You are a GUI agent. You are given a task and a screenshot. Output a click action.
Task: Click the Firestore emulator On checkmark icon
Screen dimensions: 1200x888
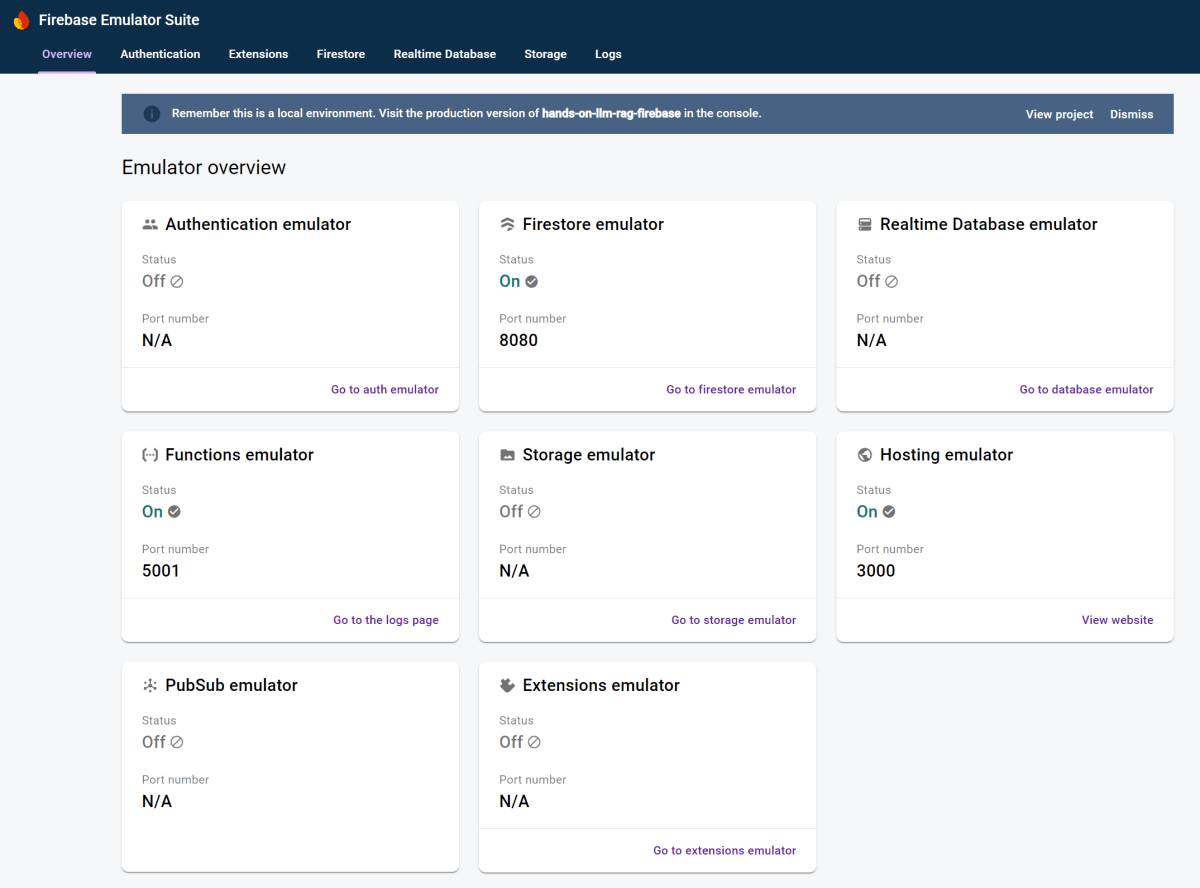532,282
